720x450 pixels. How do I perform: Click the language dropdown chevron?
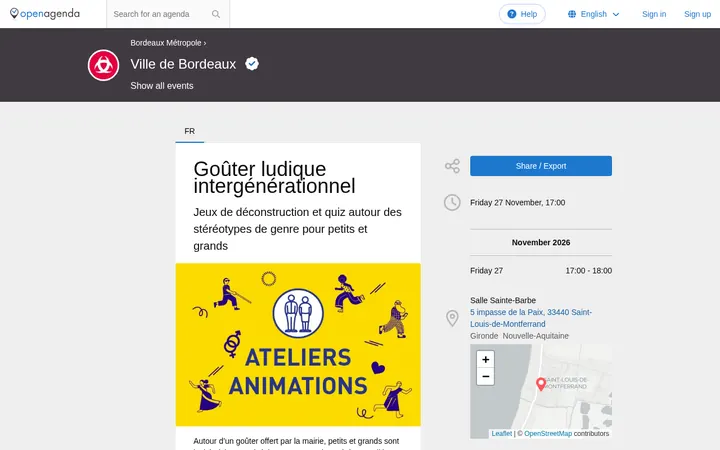tap(616, 15)
